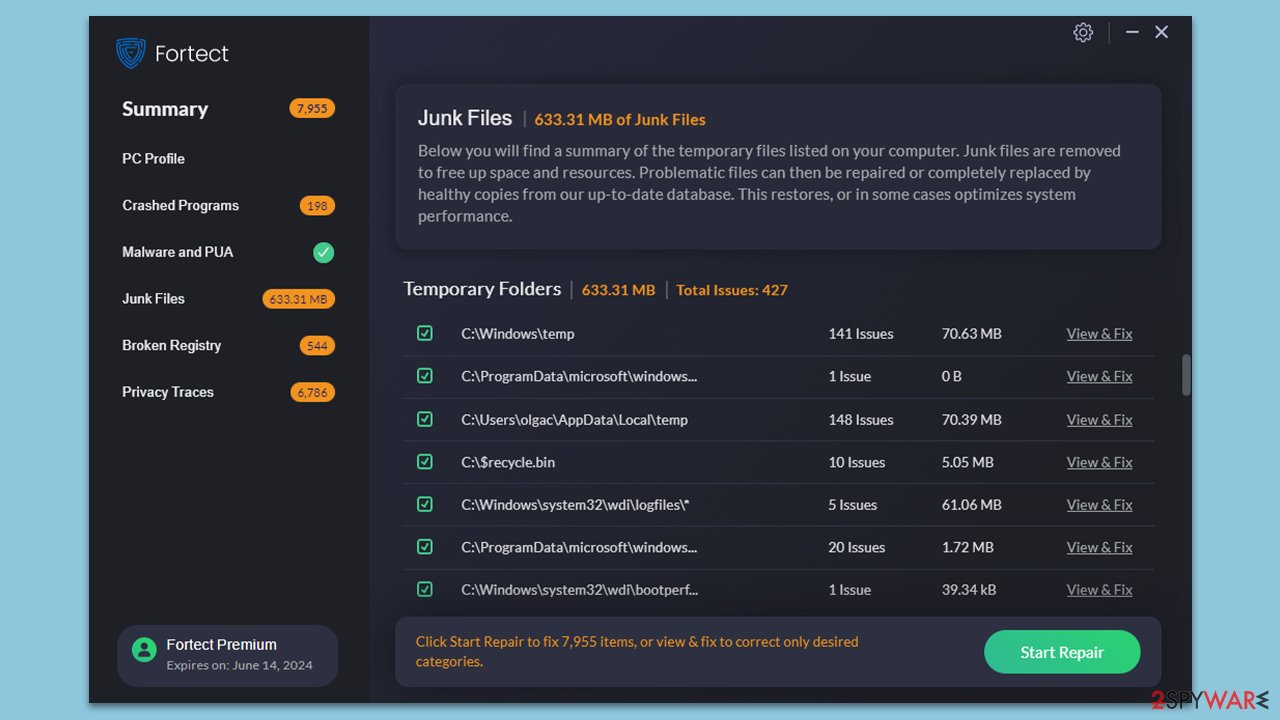Click Start Repair button
The height and width of the screenshot is (720, 1280).
(x=1062, y=652)
